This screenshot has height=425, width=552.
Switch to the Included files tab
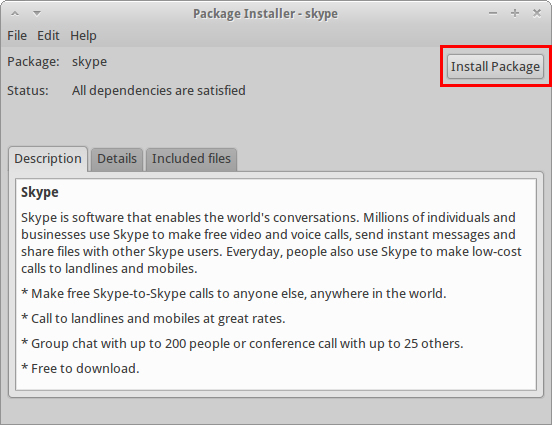[191, 159]
